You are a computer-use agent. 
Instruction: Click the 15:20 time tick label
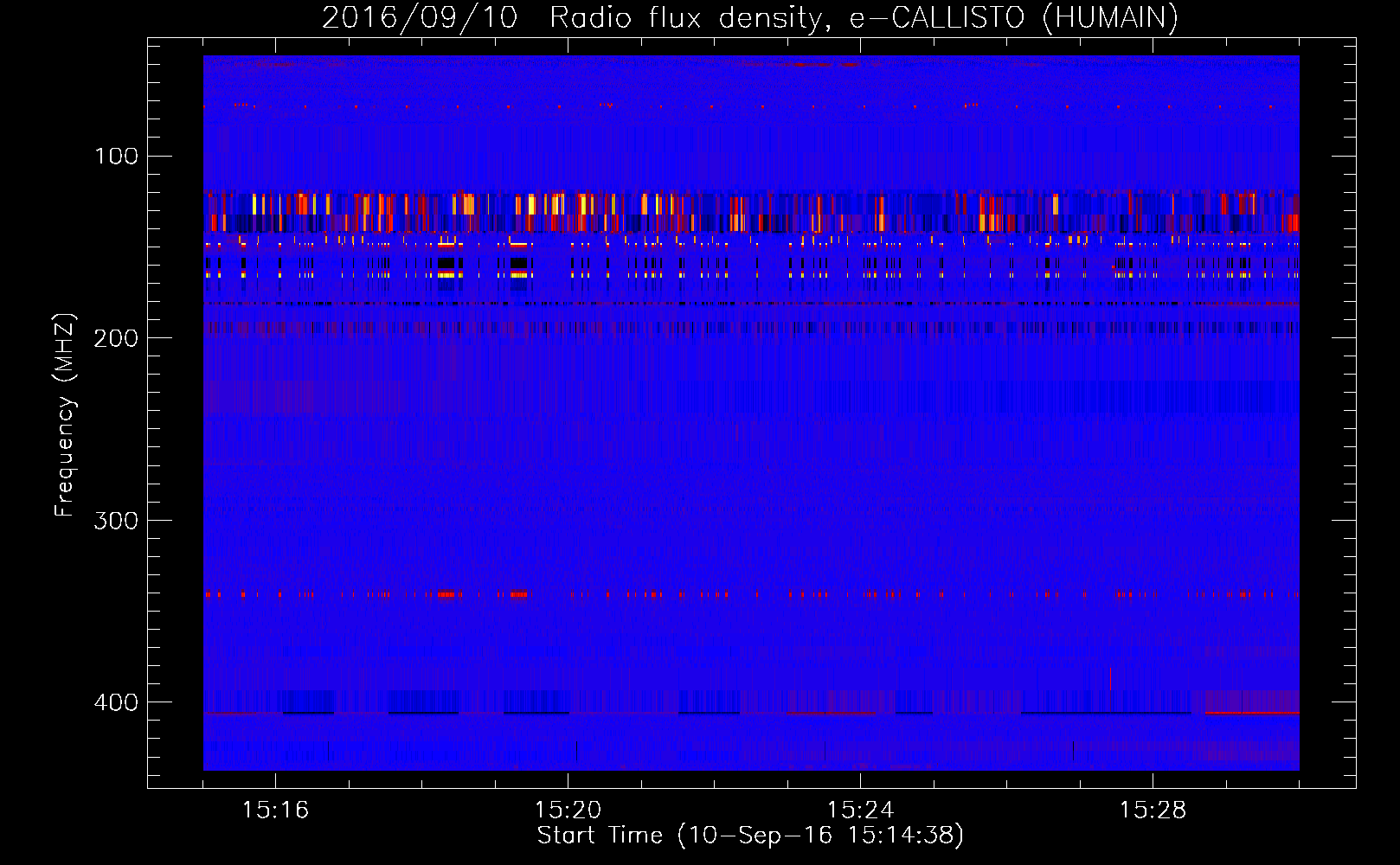click(568, 811)
